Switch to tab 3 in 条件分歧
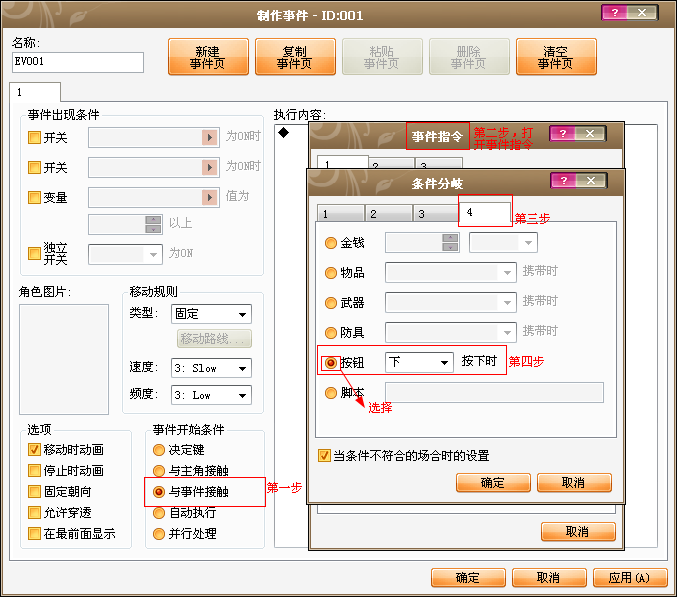Screen dimensions: 677x597 click(x=436, y=213)
